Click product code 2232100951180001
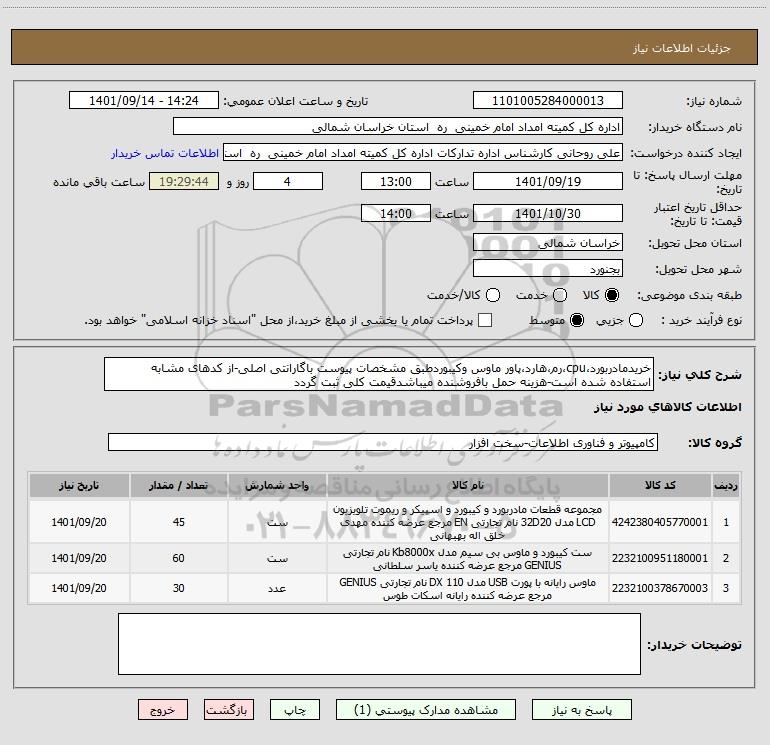The width and height of the screenshot is (770, 745). pos(660,558)
